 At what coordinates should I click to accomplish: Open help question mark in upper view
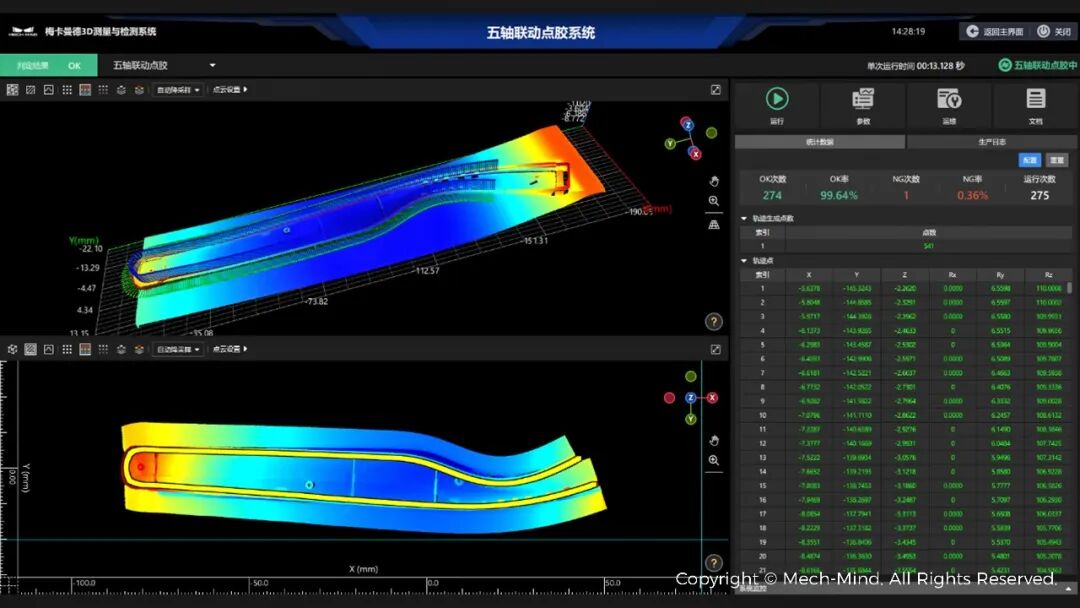click(x=714, y=322)
